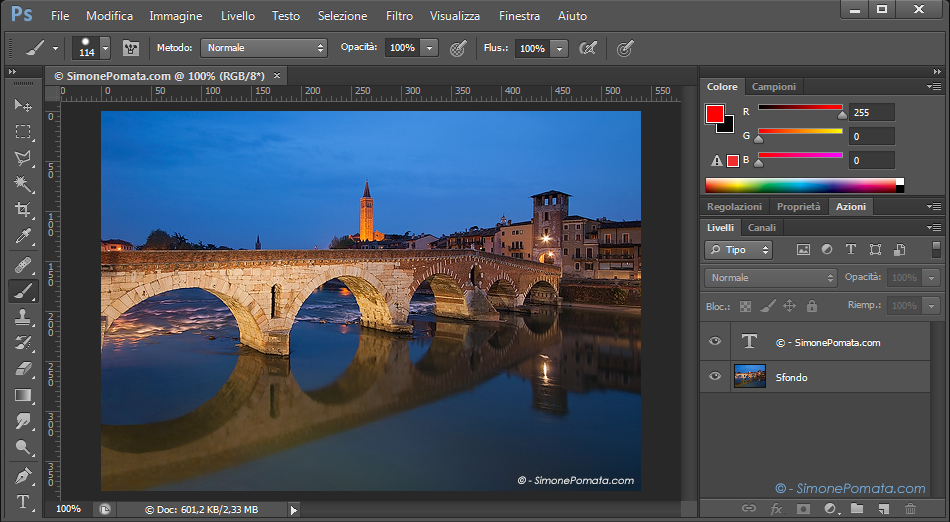Toggle shape layer filter

coord(875,249)
